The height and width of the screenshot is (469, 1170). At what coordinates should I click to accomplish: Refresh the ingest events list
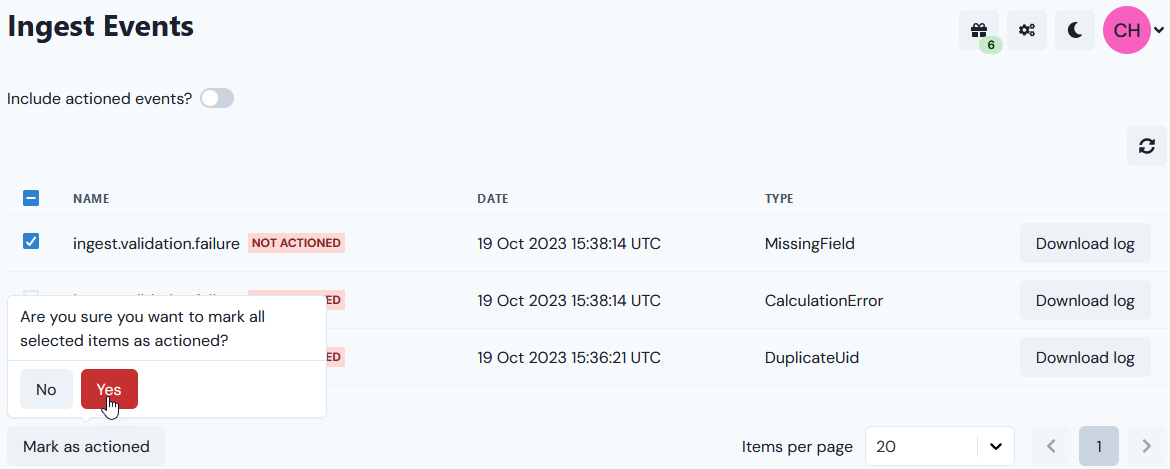pos(1147,146)
